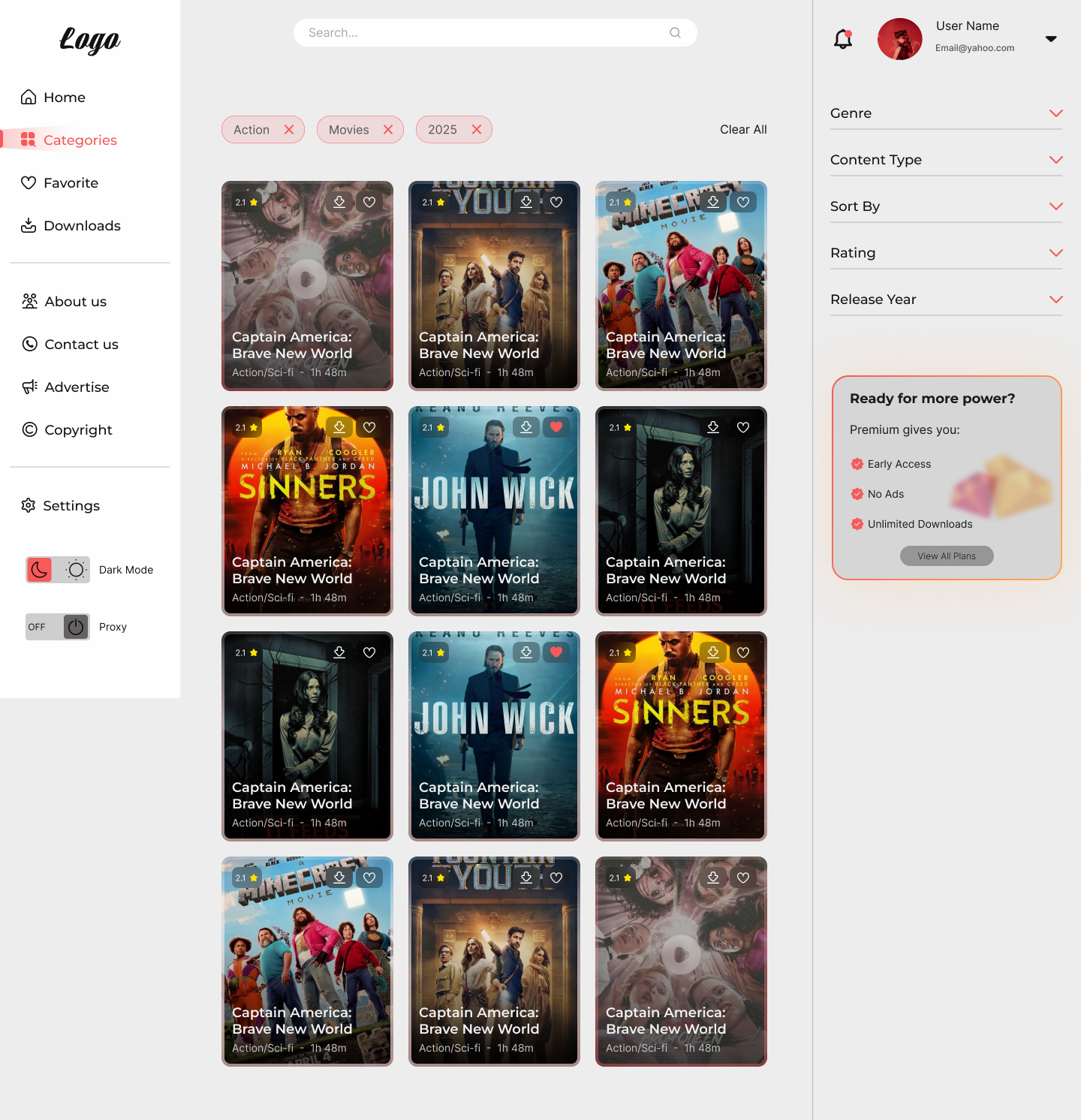This screenshot has height=1120, width=1081.
Task: Click the Early Access premium feature
Action: coord(891,464)
